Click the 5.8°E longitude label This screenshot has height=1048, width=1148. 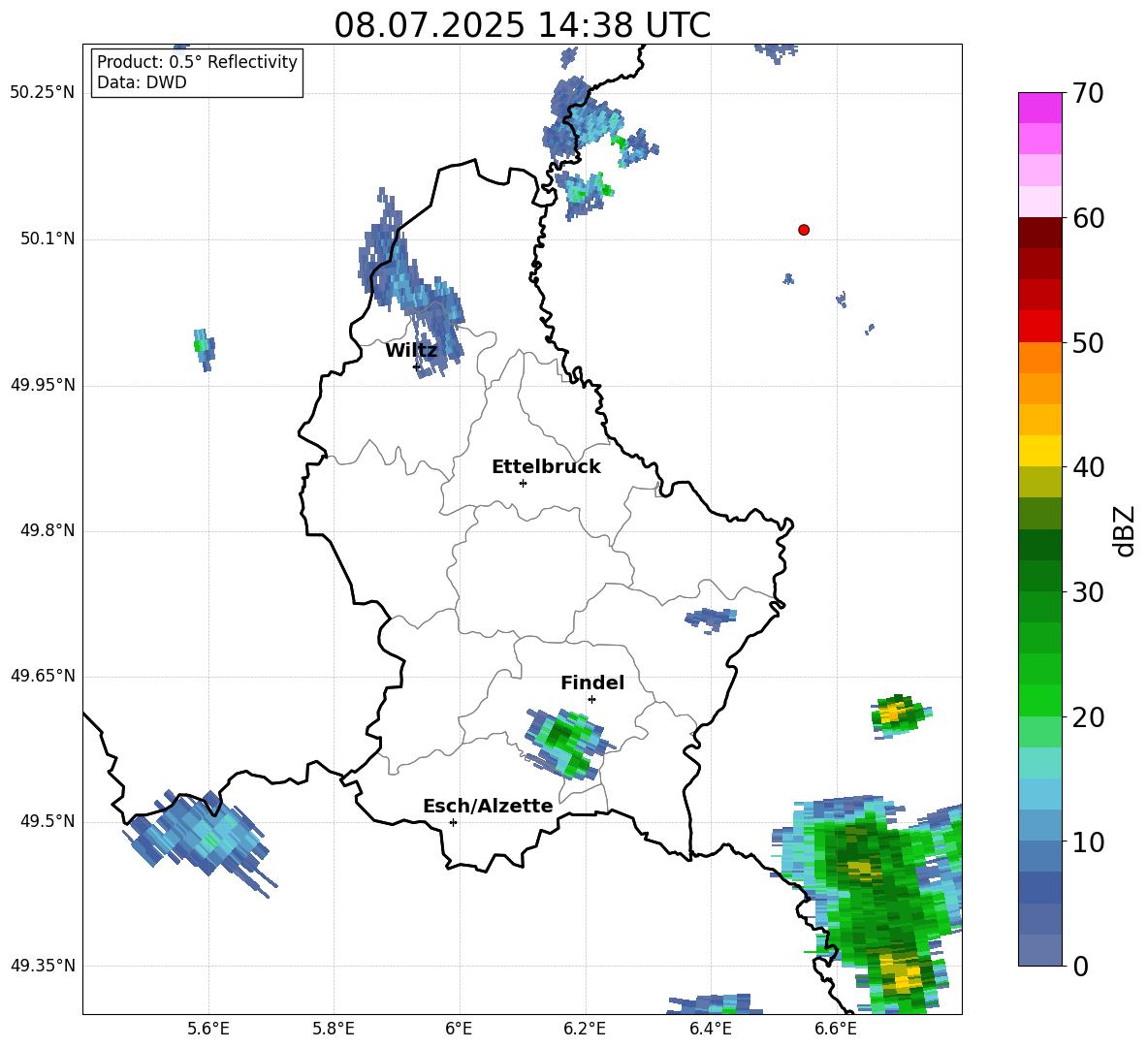tap(334, 1029)
